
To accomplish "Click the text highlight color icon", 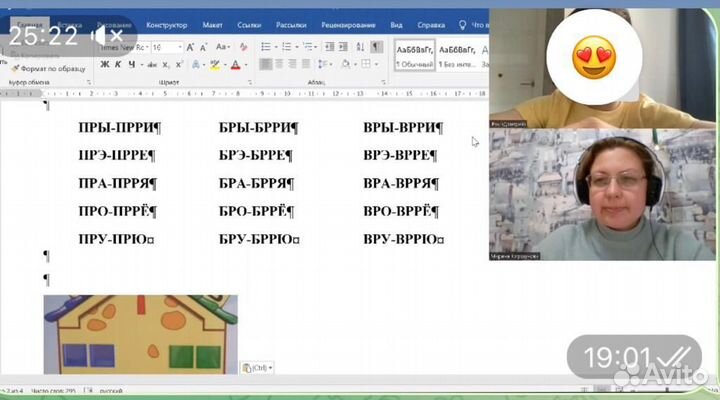I will (x=214, y=65).
